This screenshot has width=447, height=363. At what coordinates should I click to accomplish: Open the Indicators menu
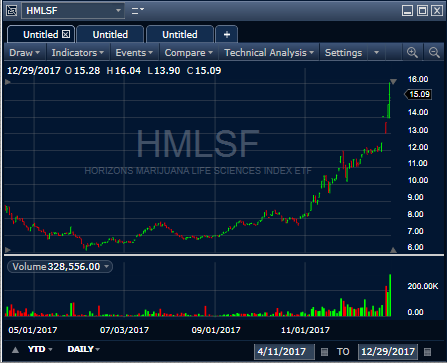click(x=78, y=53)
